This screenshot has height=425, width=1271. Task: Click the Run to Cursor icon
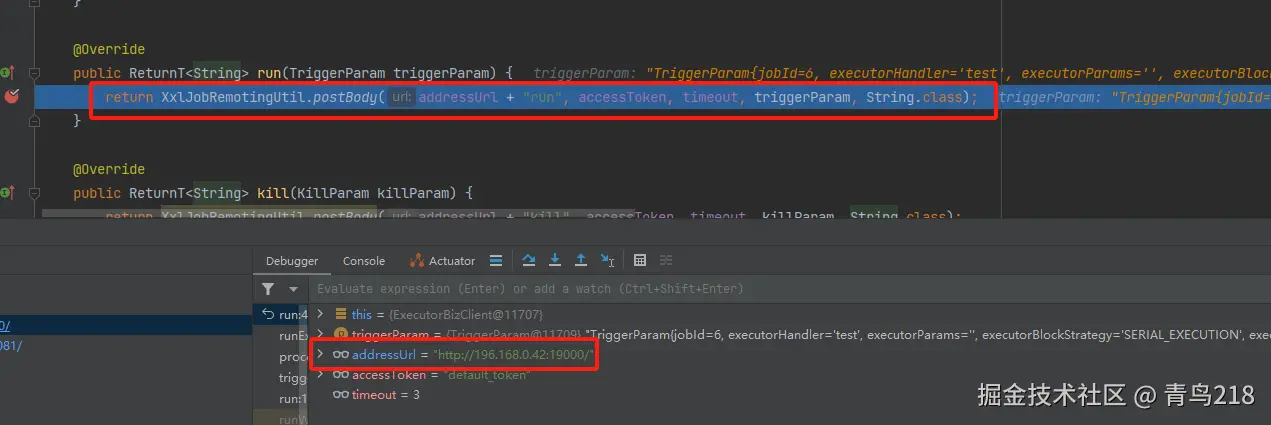[x=607, y=261]
